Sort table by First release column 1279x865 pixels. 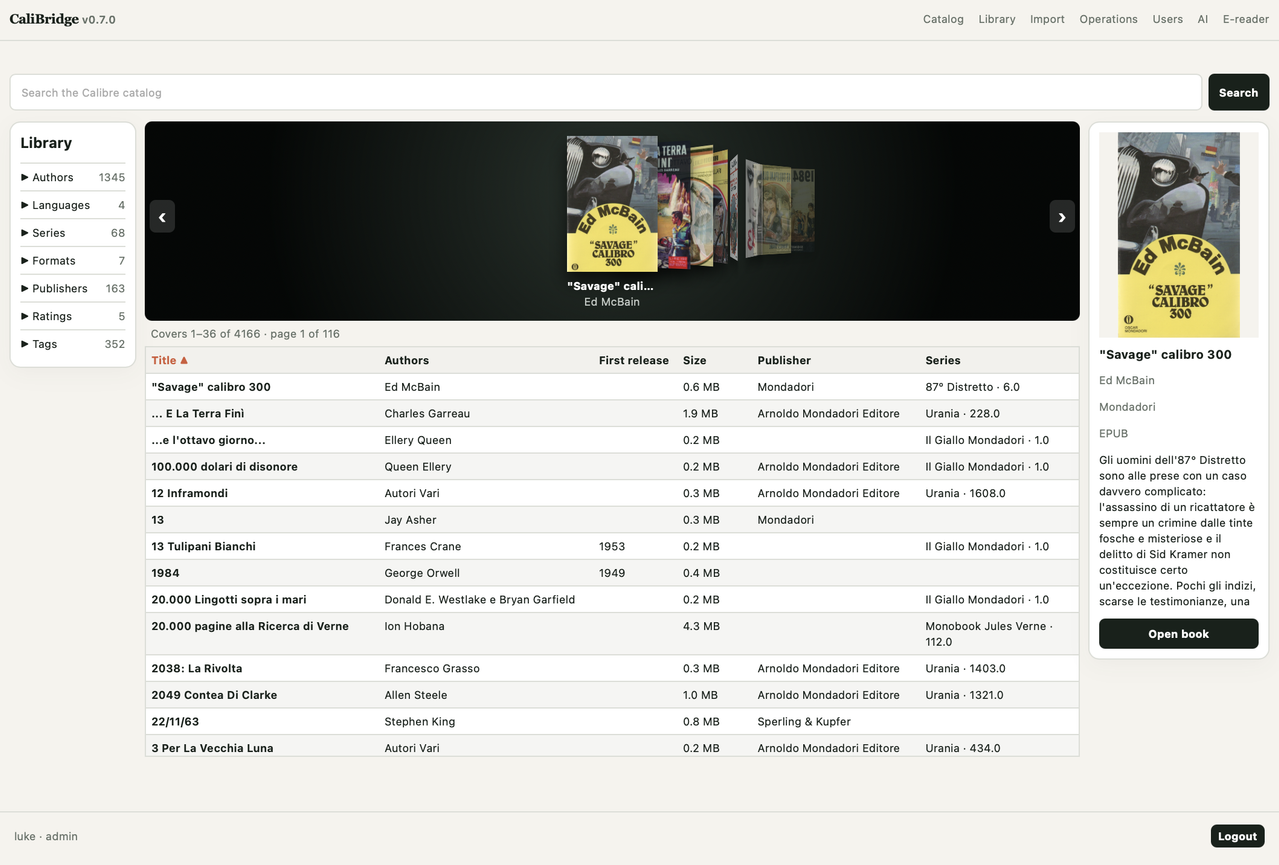[x=634, y=360]
